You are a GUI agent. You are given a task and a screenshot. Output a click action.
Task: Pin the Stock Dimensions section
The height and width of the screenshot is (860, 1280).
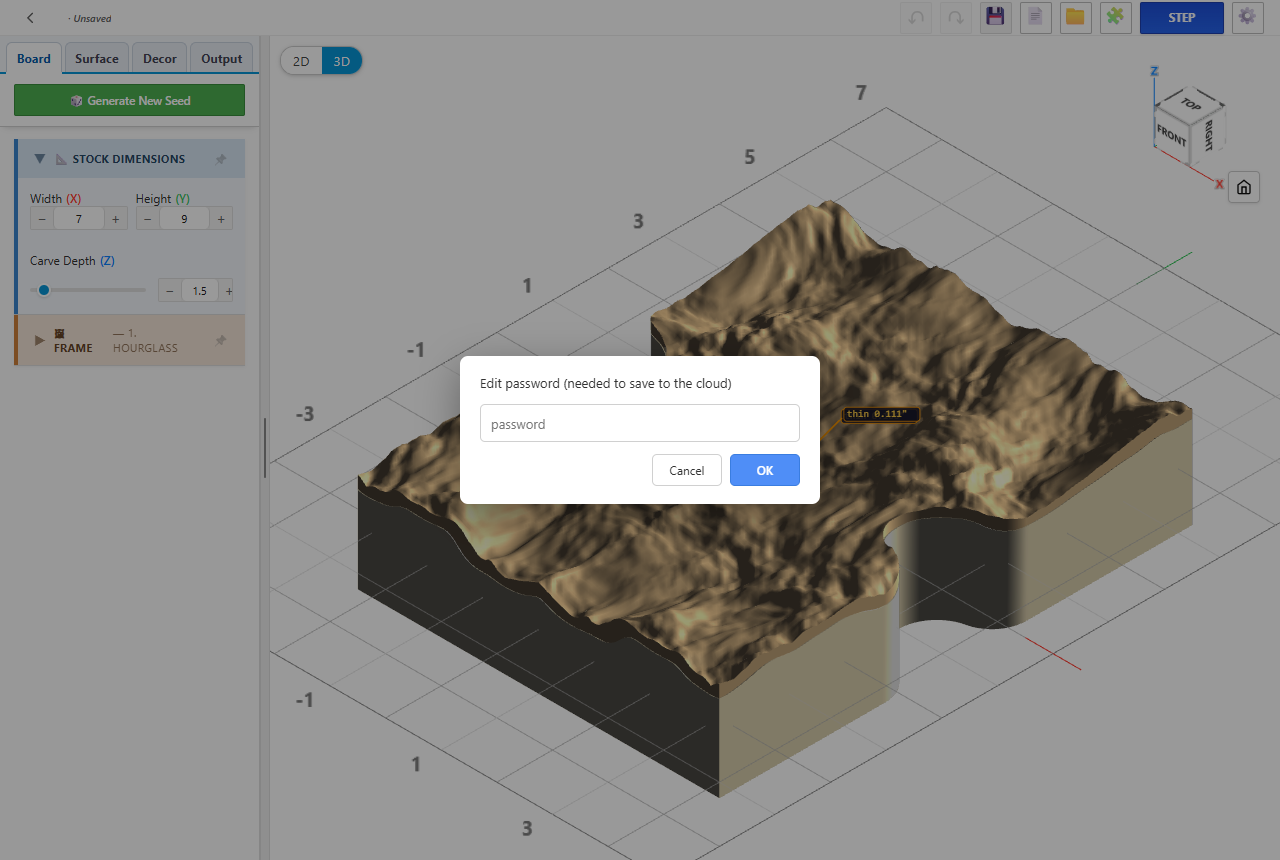pos(220,159)
